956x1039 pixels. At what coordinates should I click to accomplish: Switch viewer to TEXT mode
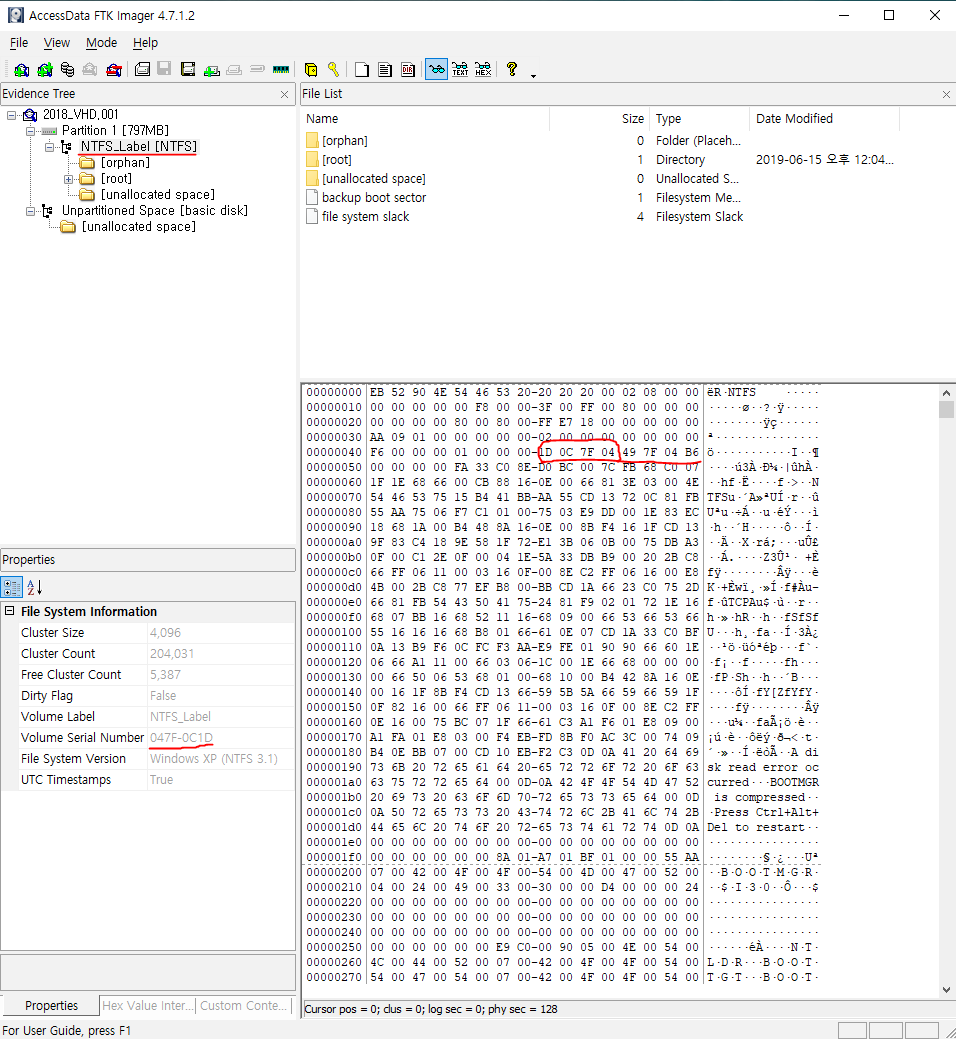click(460, 70)
